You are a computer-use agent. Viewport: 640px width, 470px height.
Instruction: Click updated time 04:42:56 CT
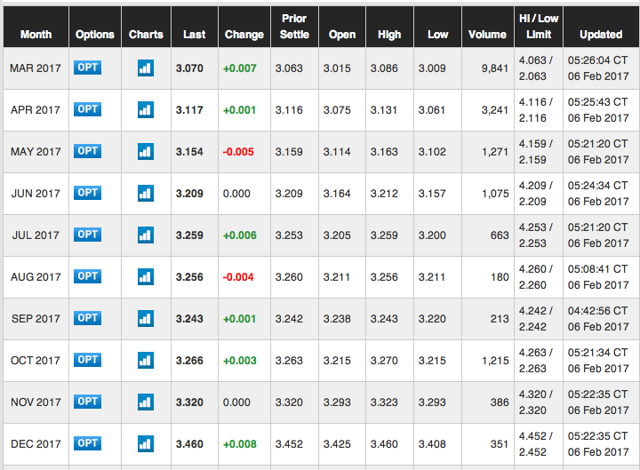(598, 311)
